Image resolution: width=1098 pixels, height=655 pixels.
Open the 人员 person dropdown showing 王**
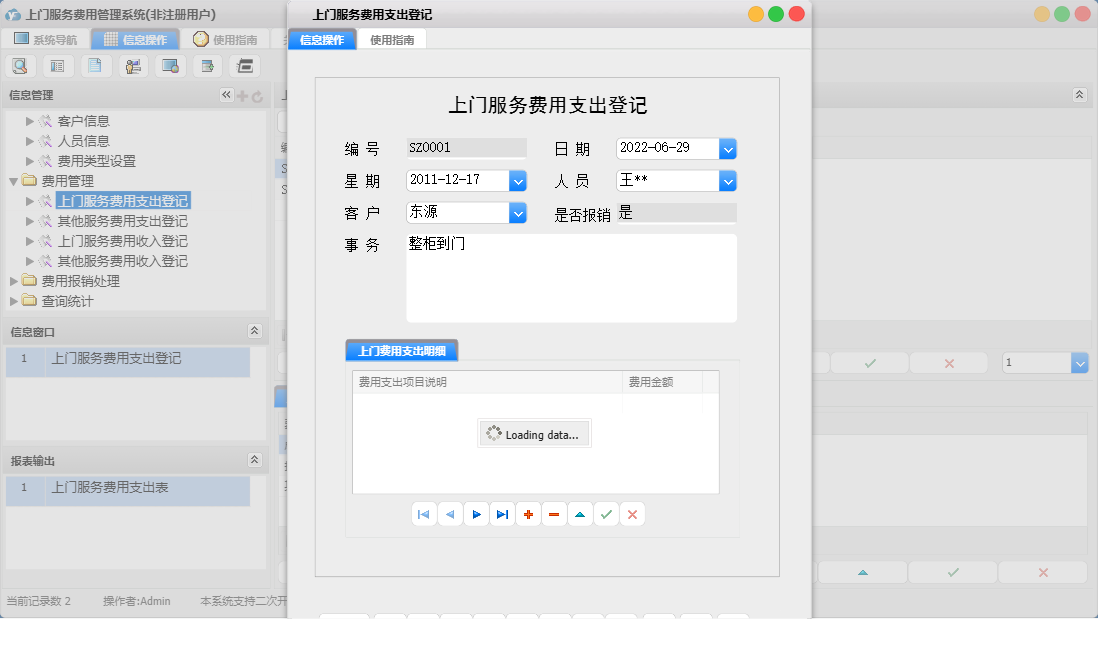[728, 182]
